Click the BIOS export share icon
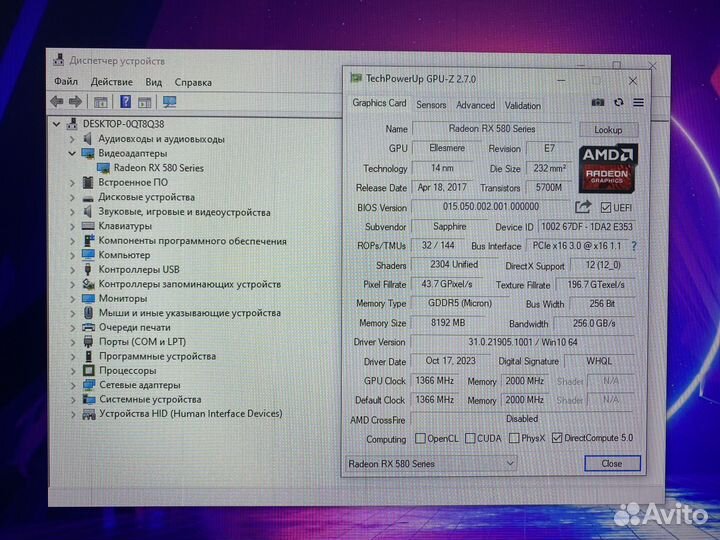 click(x=583, y=207)
